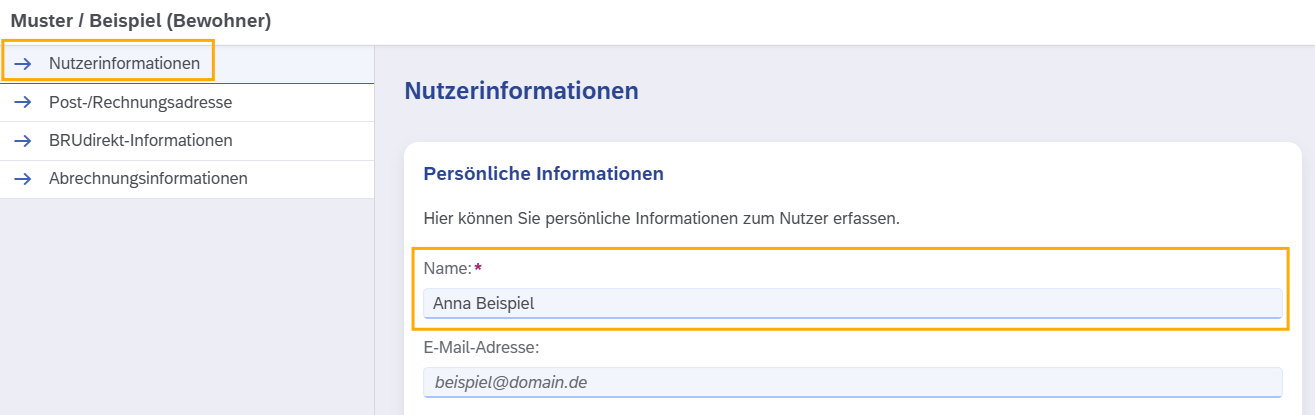Select the arrow icon before BRUdirekt-Informationen

tap(23, 141)
